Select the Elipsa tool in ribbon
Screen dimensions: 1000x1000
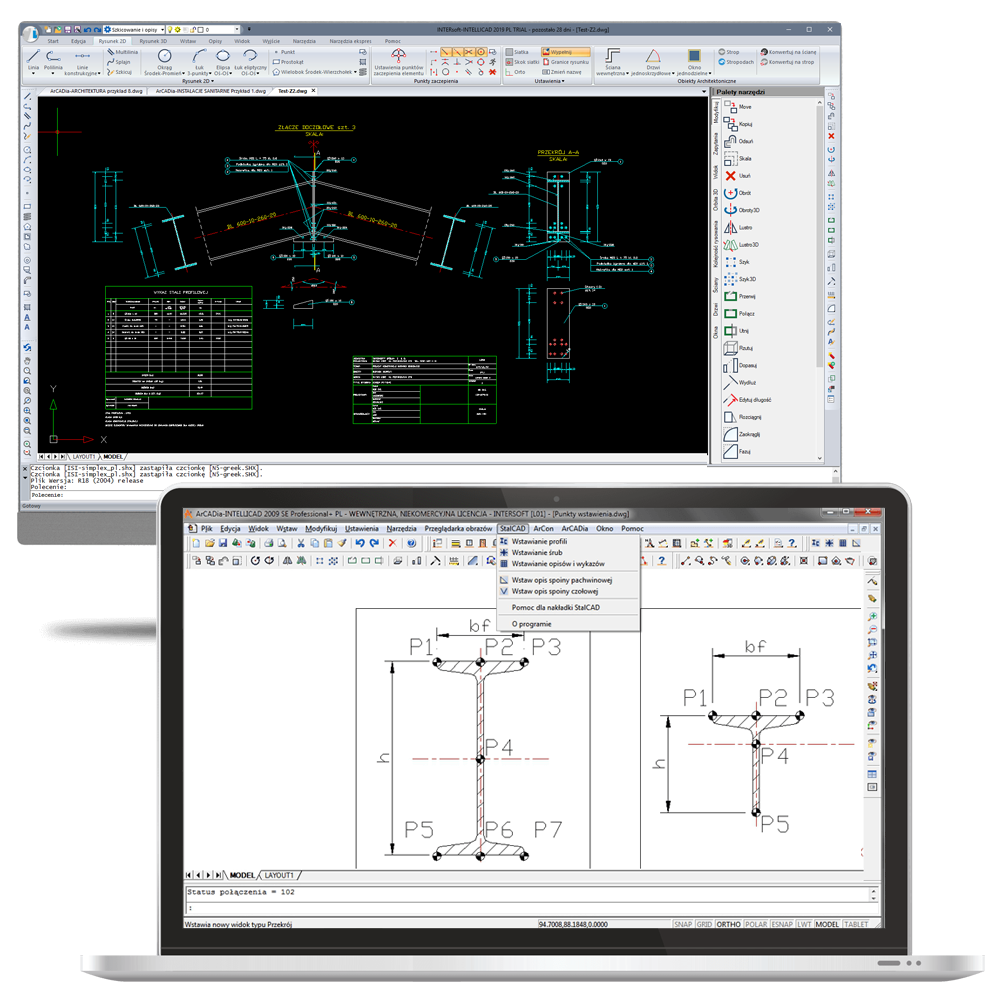coord(223,62)
